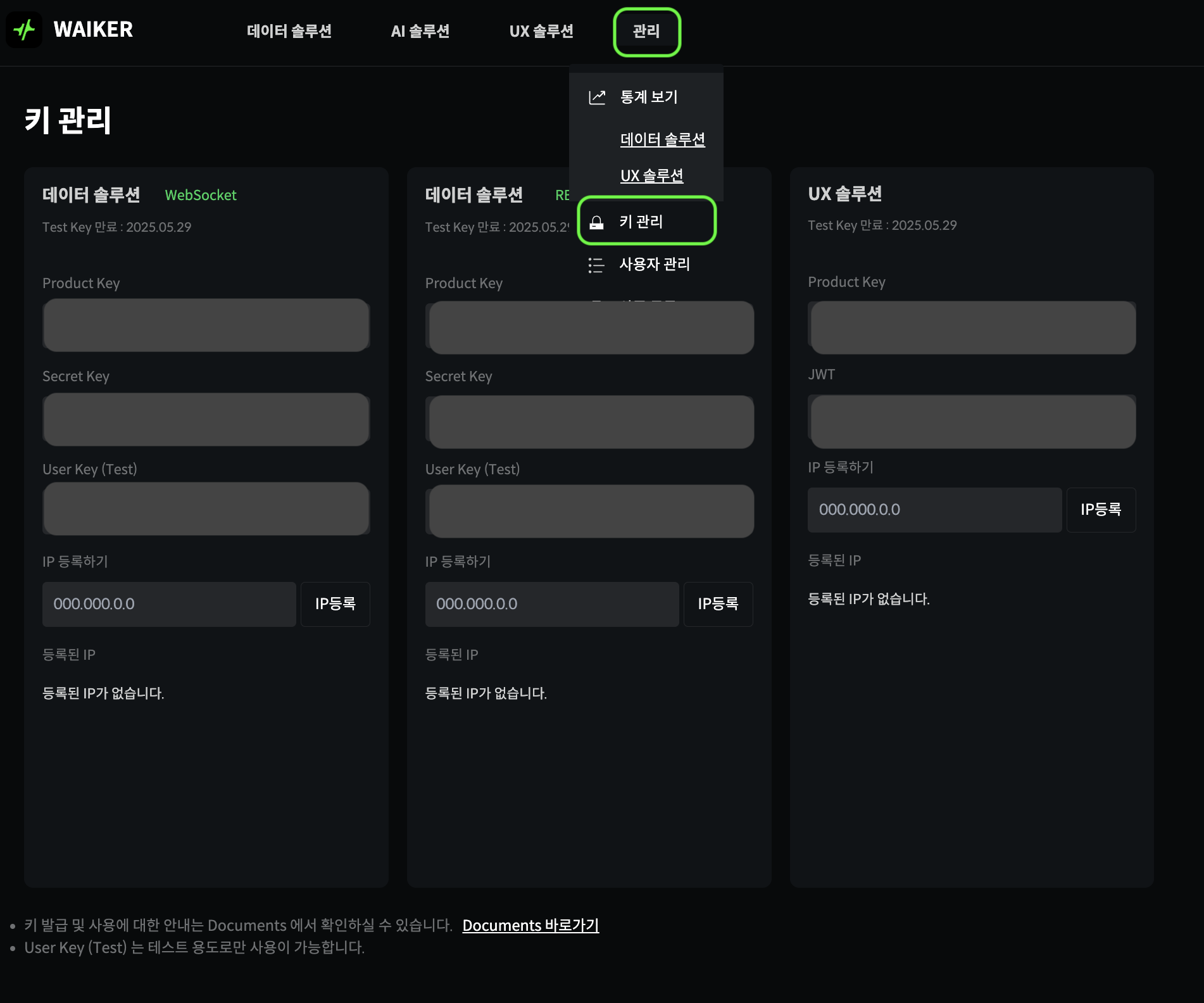Click '등록된 IP가 없습니다.' in UX card

(869, 599)
